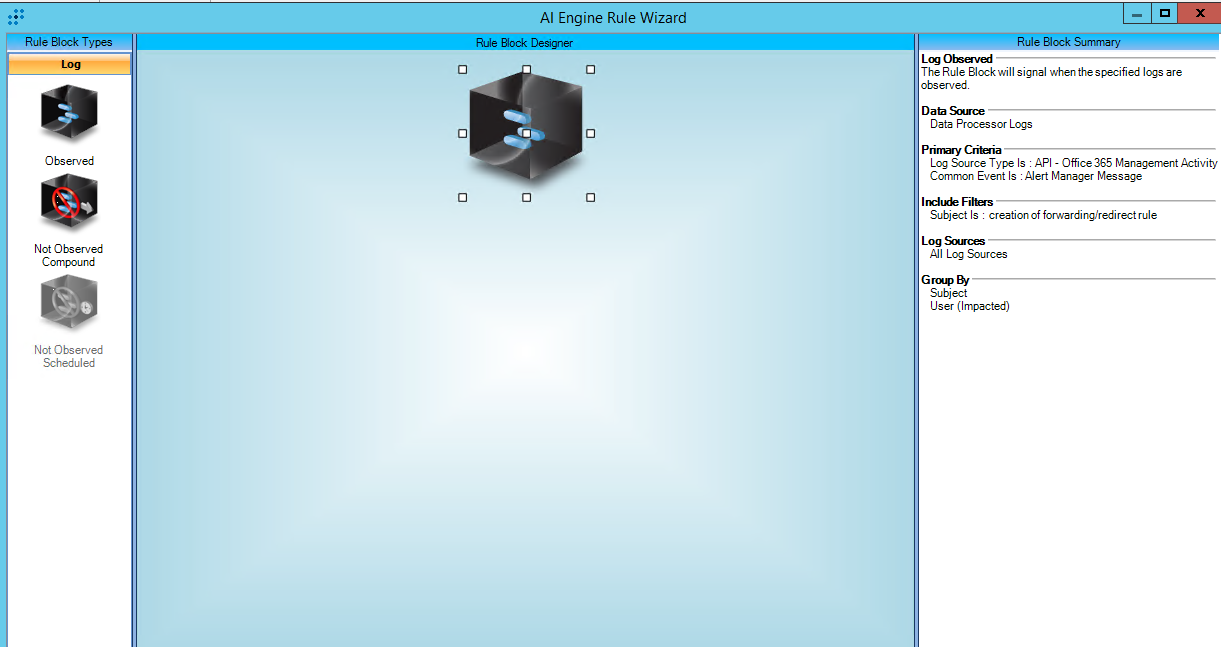Click the Rule Block Types panel header
This screenshot has width=1221, height=647.
click(x=69, y=42)
